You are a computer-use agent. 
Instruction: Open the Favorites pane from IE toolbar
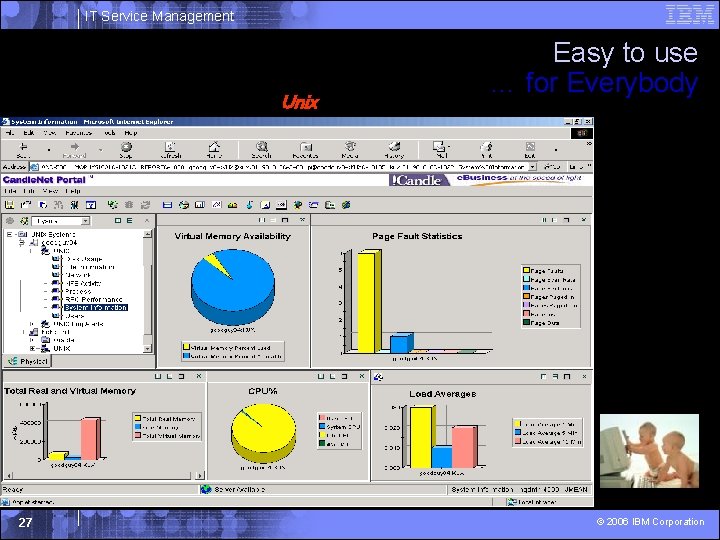coord(305,149)
